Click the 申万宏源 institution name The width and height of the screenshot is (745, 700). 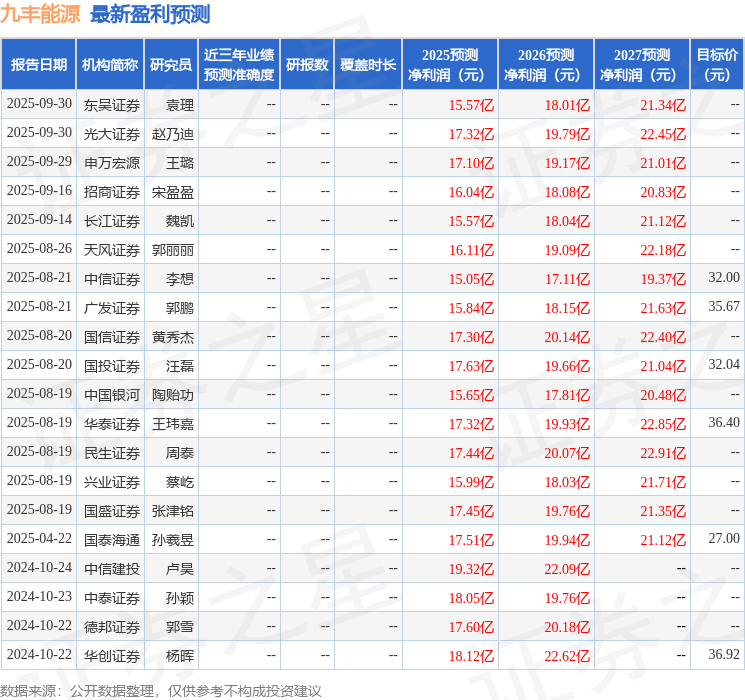[x=112, y=163]
